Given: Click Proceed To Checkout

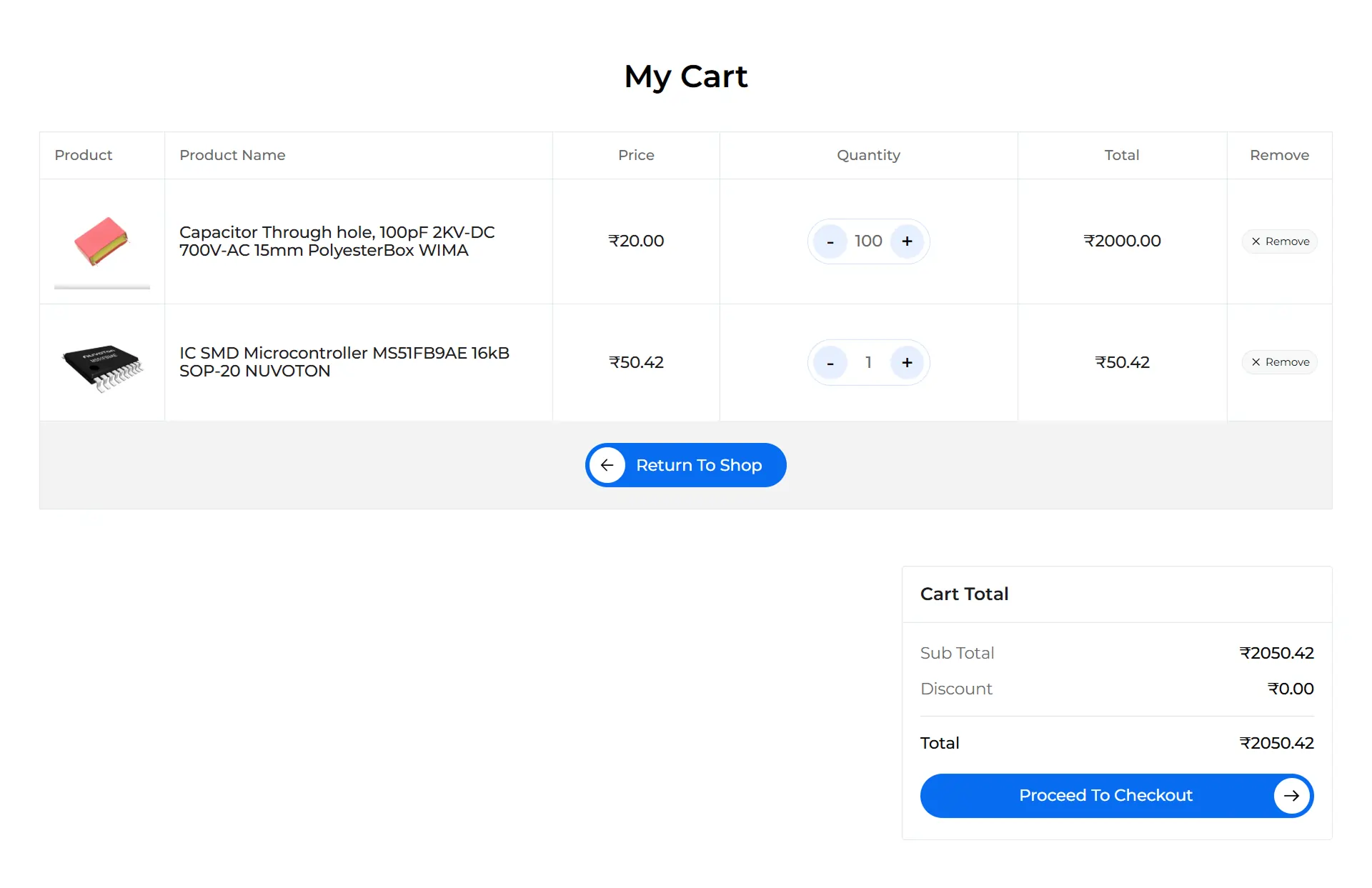Looking at the screenshot, I should coord(1105,795).
